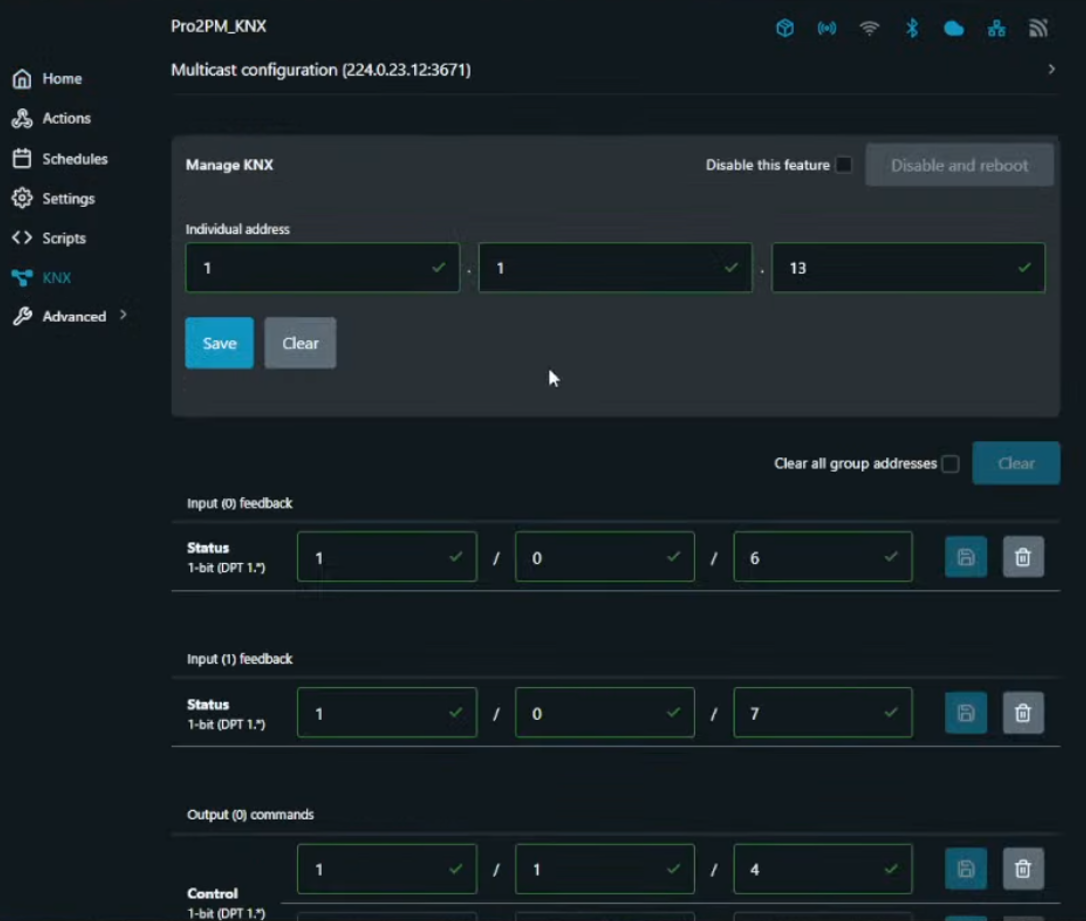Screen dimensions: 1086x921
Task: Click the Bluetooth icon in the header
Action: point(911,28)
